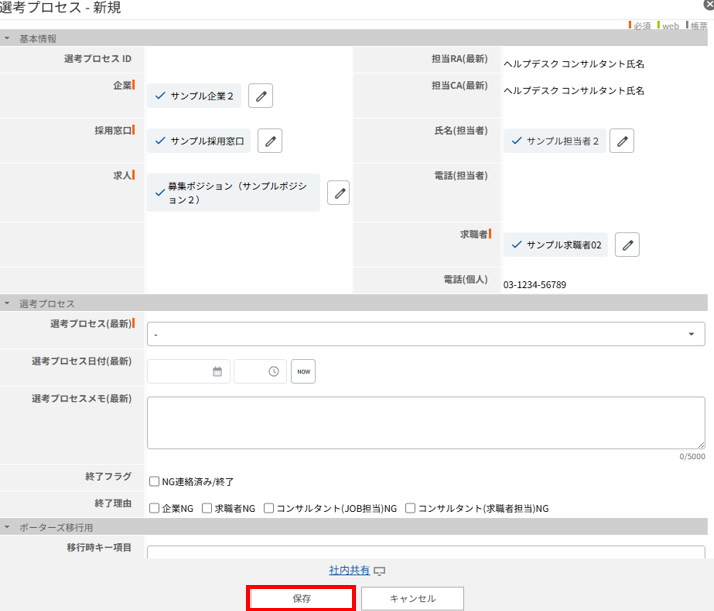Click the monitor icon beside 社内共有
The width and height of the screenshot is (714, 611).
point(380,571)
